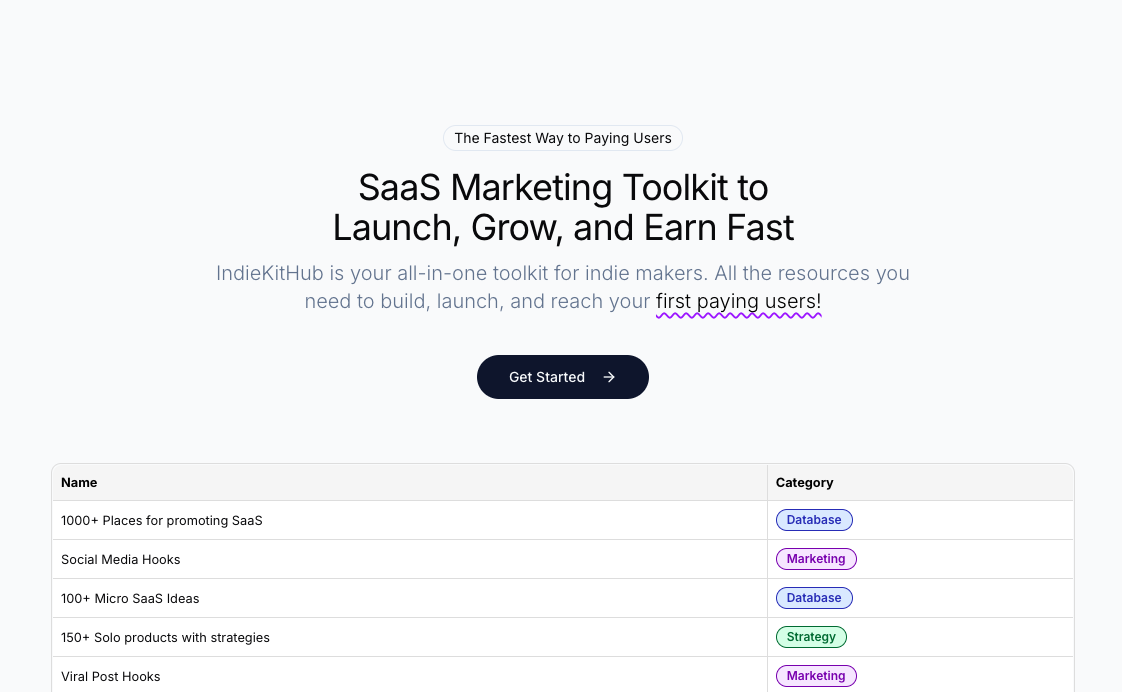Click the Database badge for '1000+ Places for promoting SaaS'
The height and width of the screenshot is (692, 1122).
click(813, 520)
